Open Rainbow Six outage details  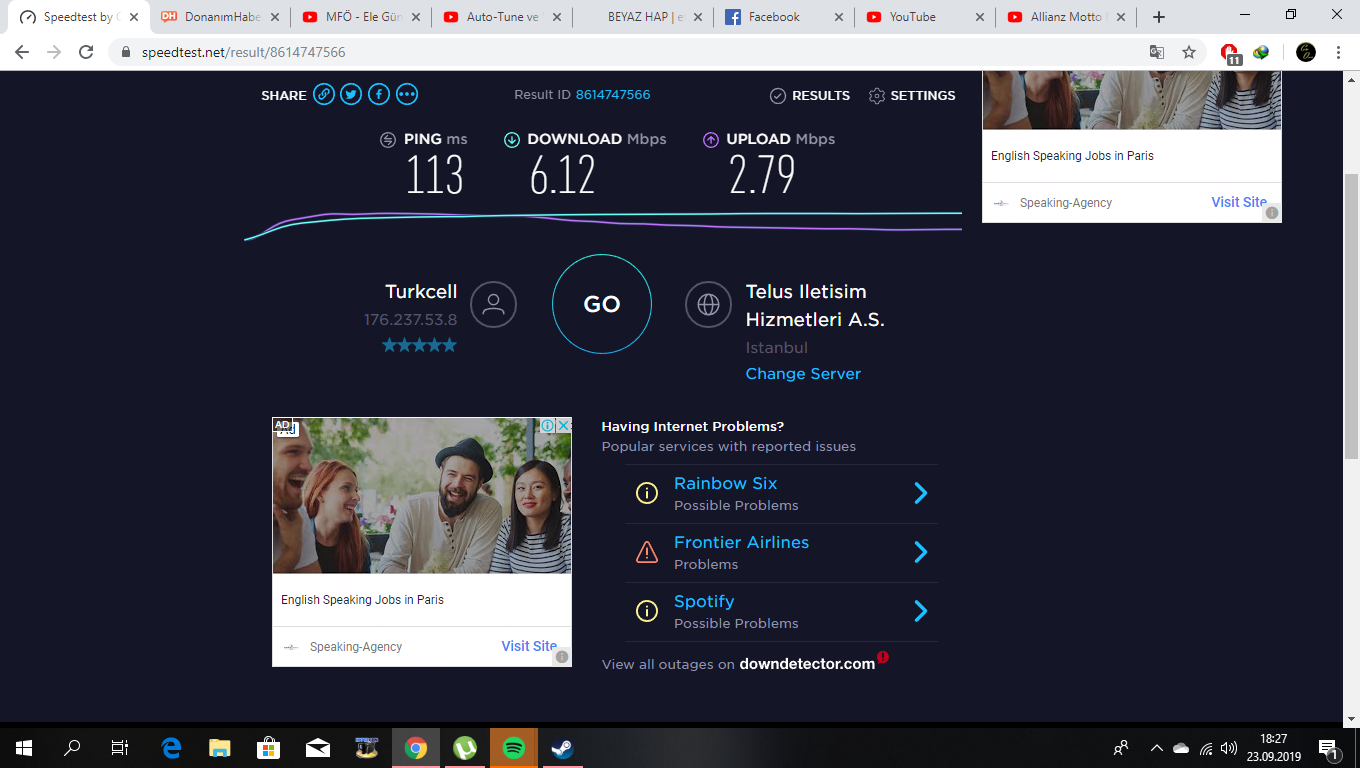(725, 483)
